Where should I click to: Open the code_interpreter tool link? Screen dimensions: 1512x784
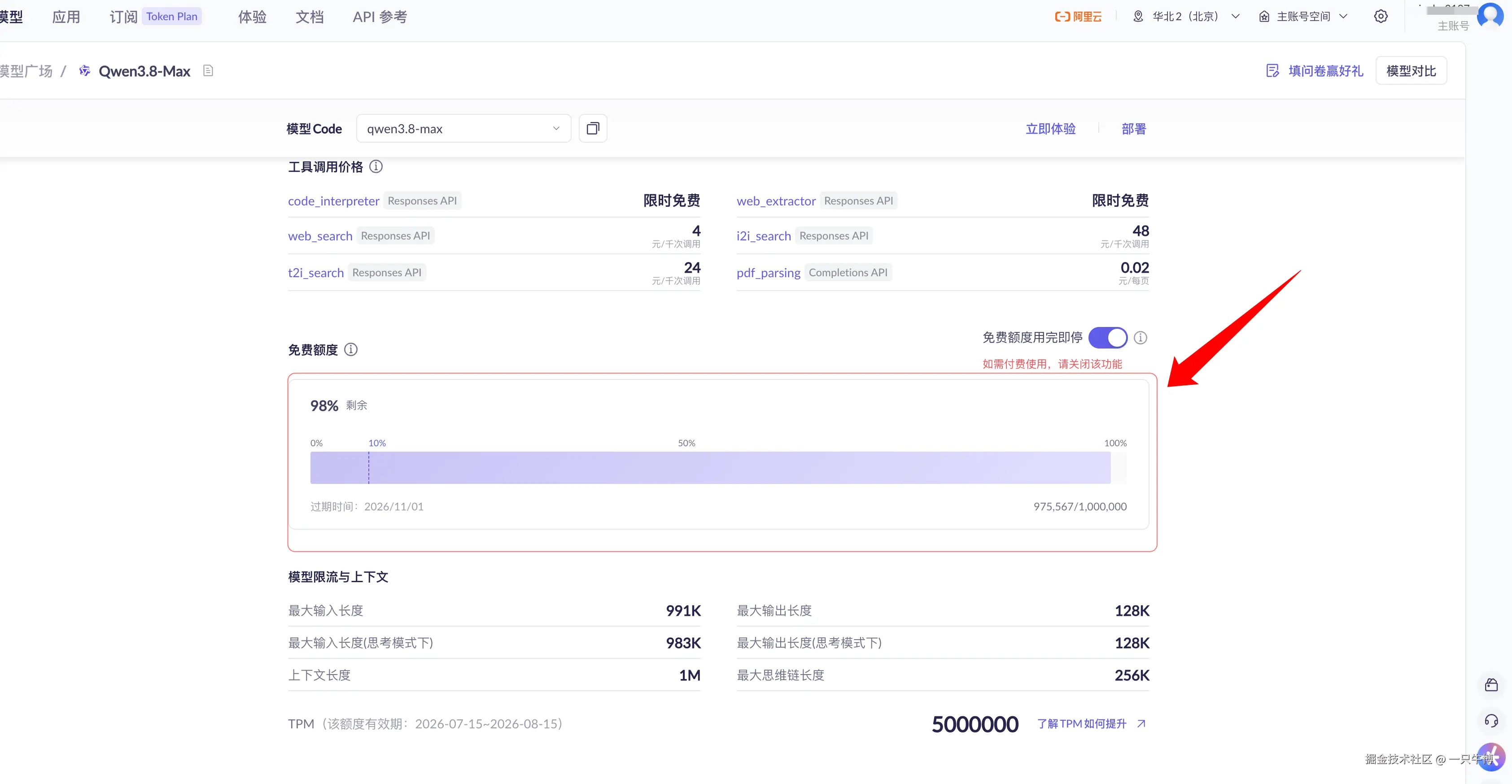(333, 200)
